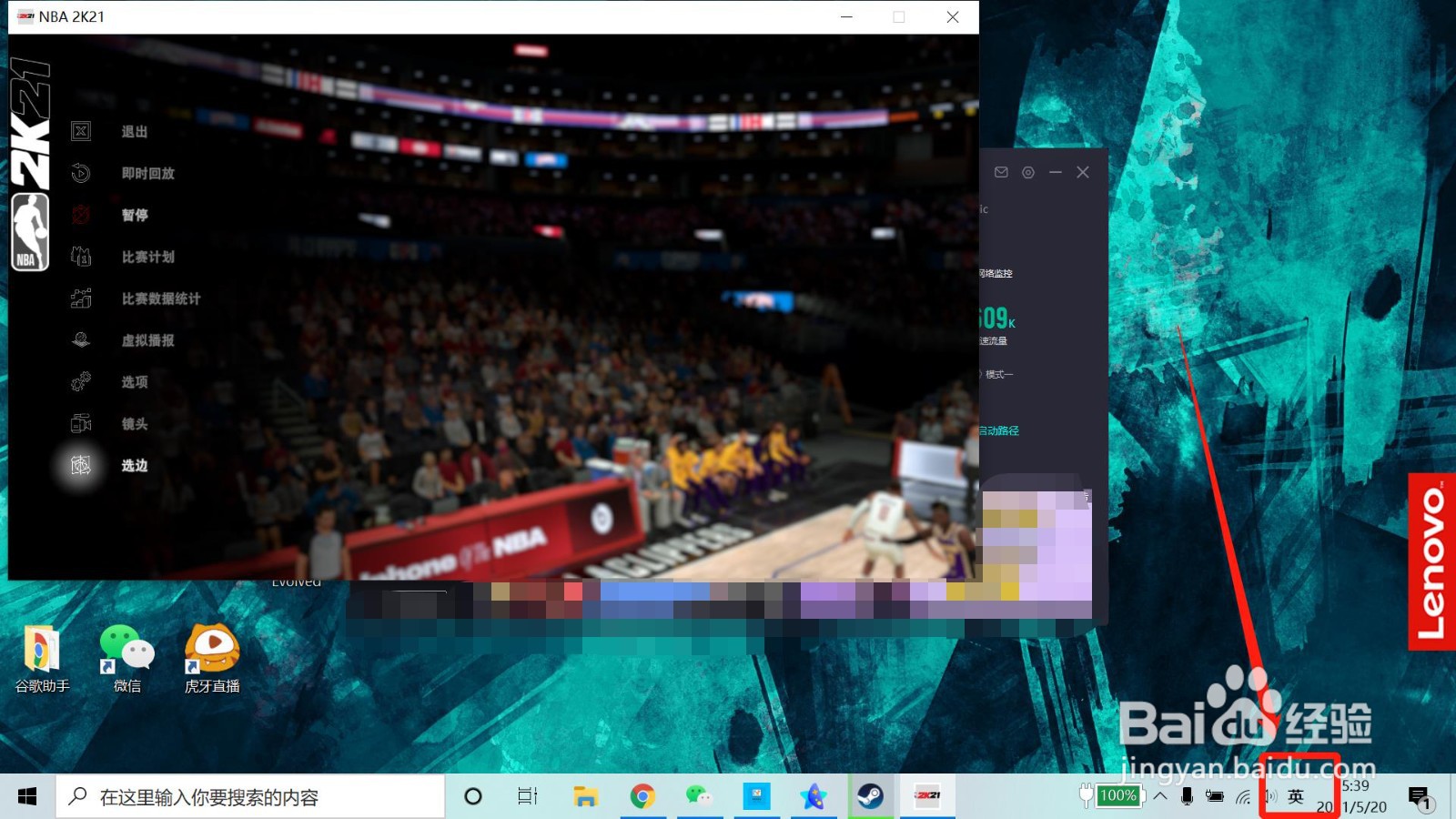Open settings hexagon icon in accelerator window
This screenshot has width=1456, height=819.
1028,172
